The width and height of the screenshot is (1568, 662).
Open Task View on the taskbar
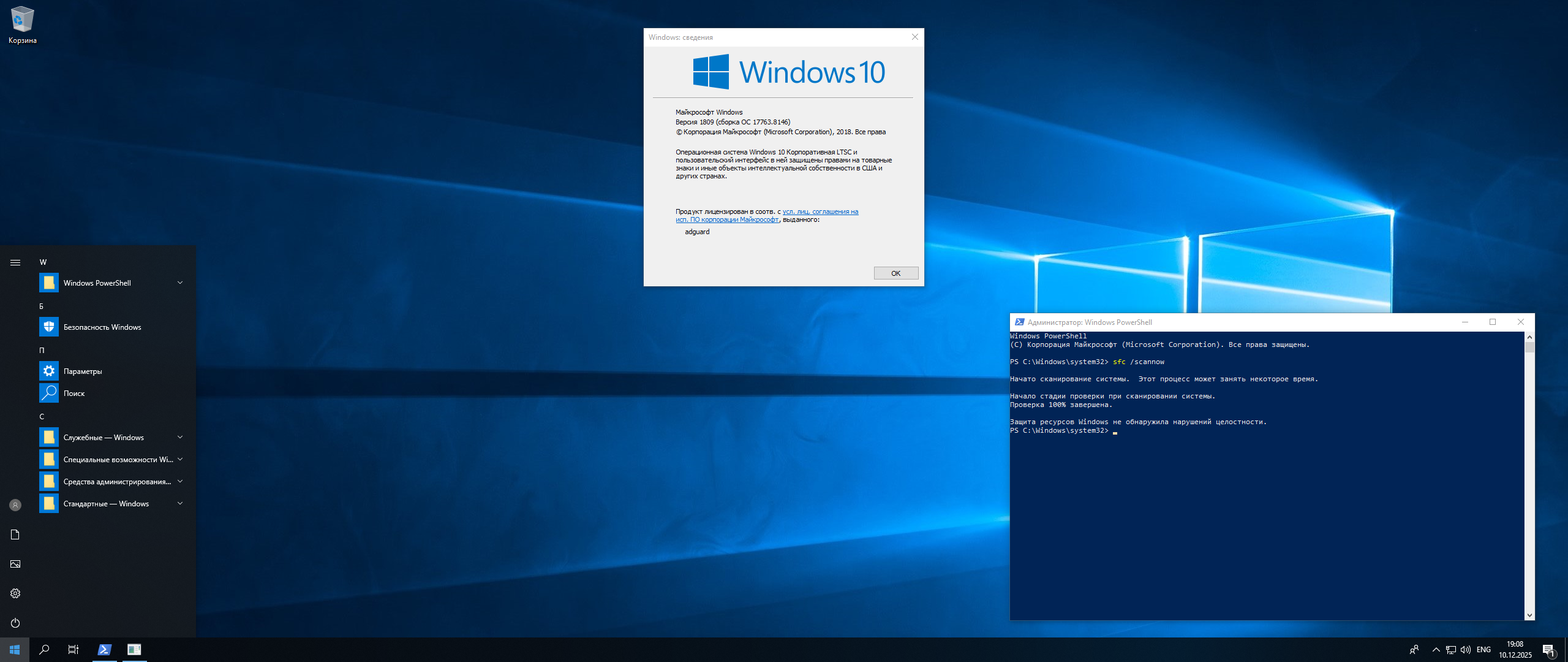[73, 650]
